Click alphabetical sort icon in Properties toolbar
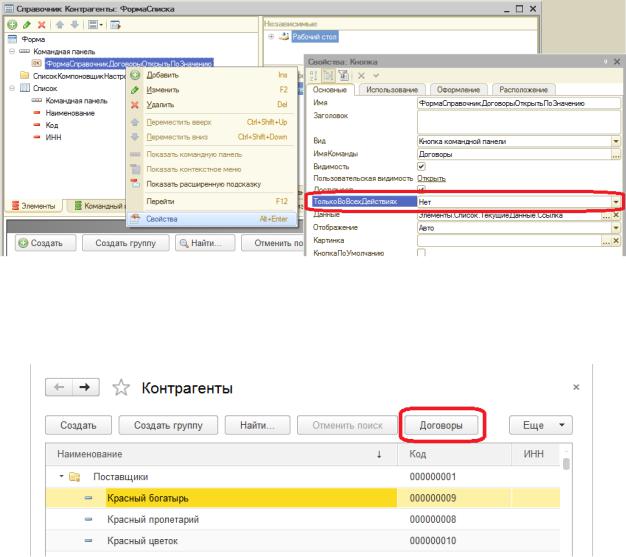This screenshot has height=557, width=626. pos(314,75)
